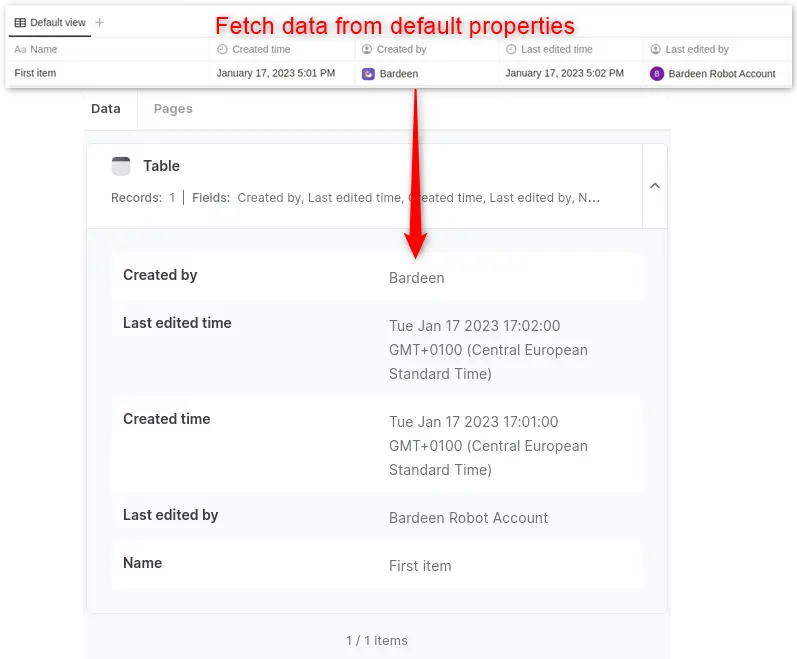Add a new view with the plus icon
797x659 pixels.
click(x=100, y=22)
